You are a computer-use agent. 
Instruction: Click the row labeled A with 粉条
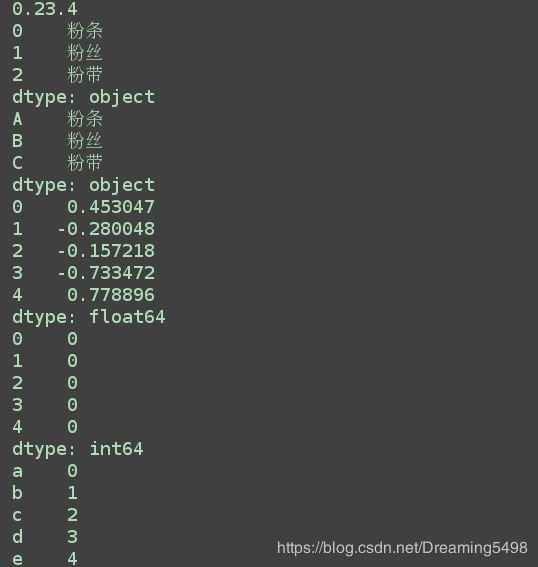57,119
